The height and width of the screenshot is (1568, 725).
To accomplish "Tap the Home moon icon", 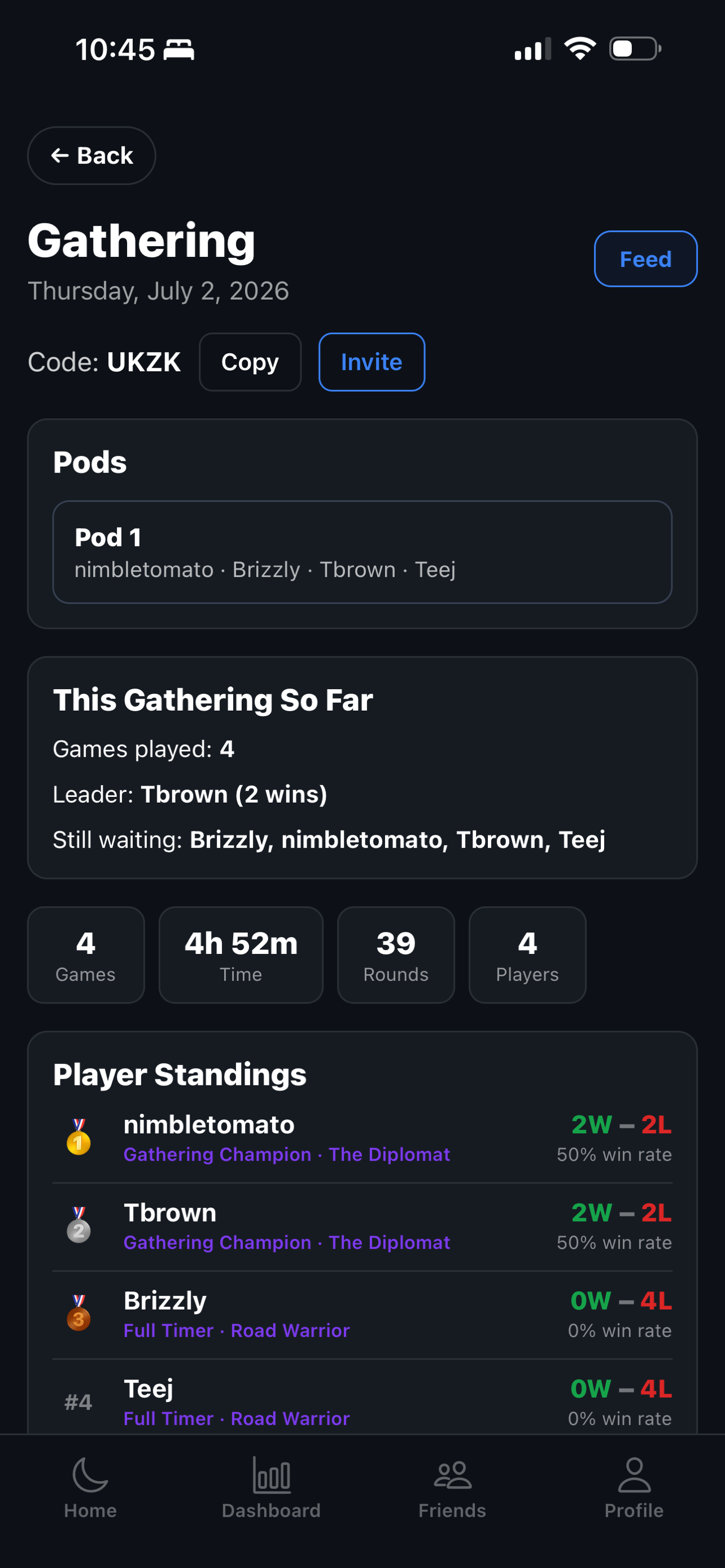I will [90, 1474].
